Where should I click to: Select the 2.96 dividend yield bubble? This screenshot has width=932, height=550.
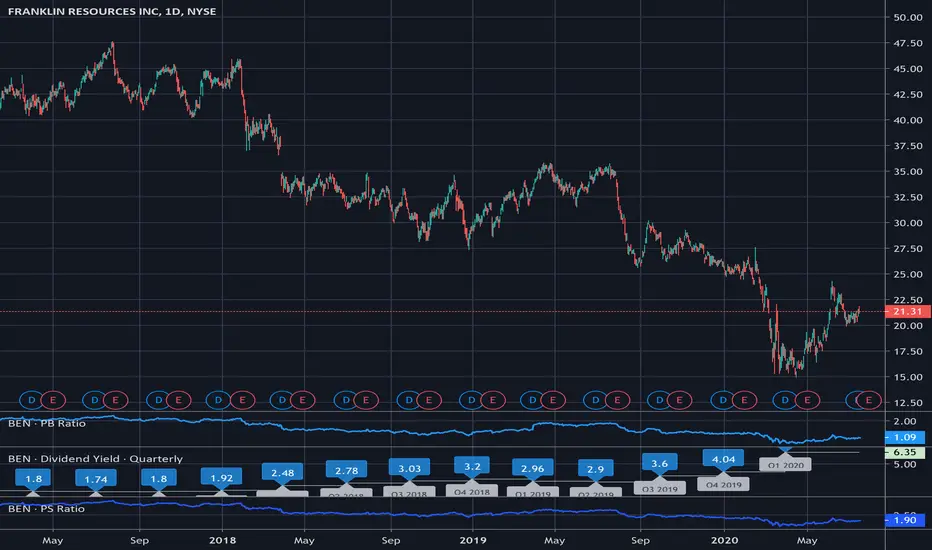click(x=533, y=469)
